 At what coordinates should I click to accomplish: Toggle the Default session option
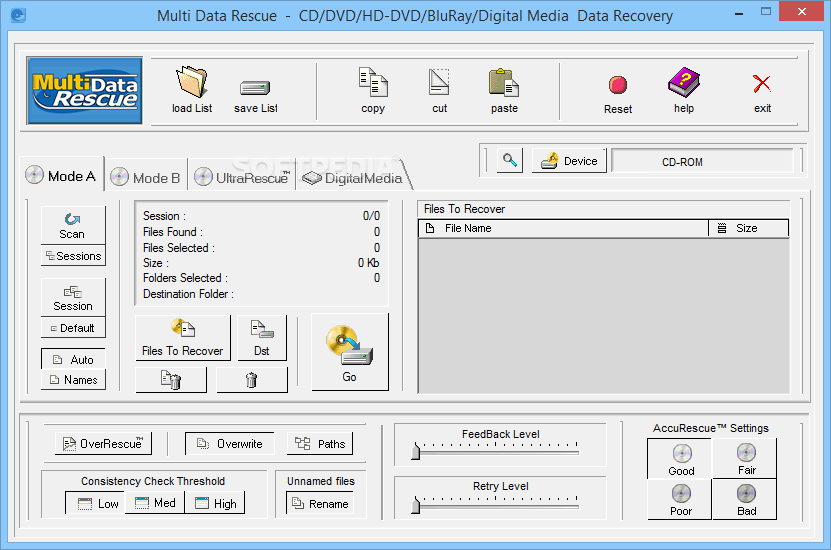coord(73,328)
